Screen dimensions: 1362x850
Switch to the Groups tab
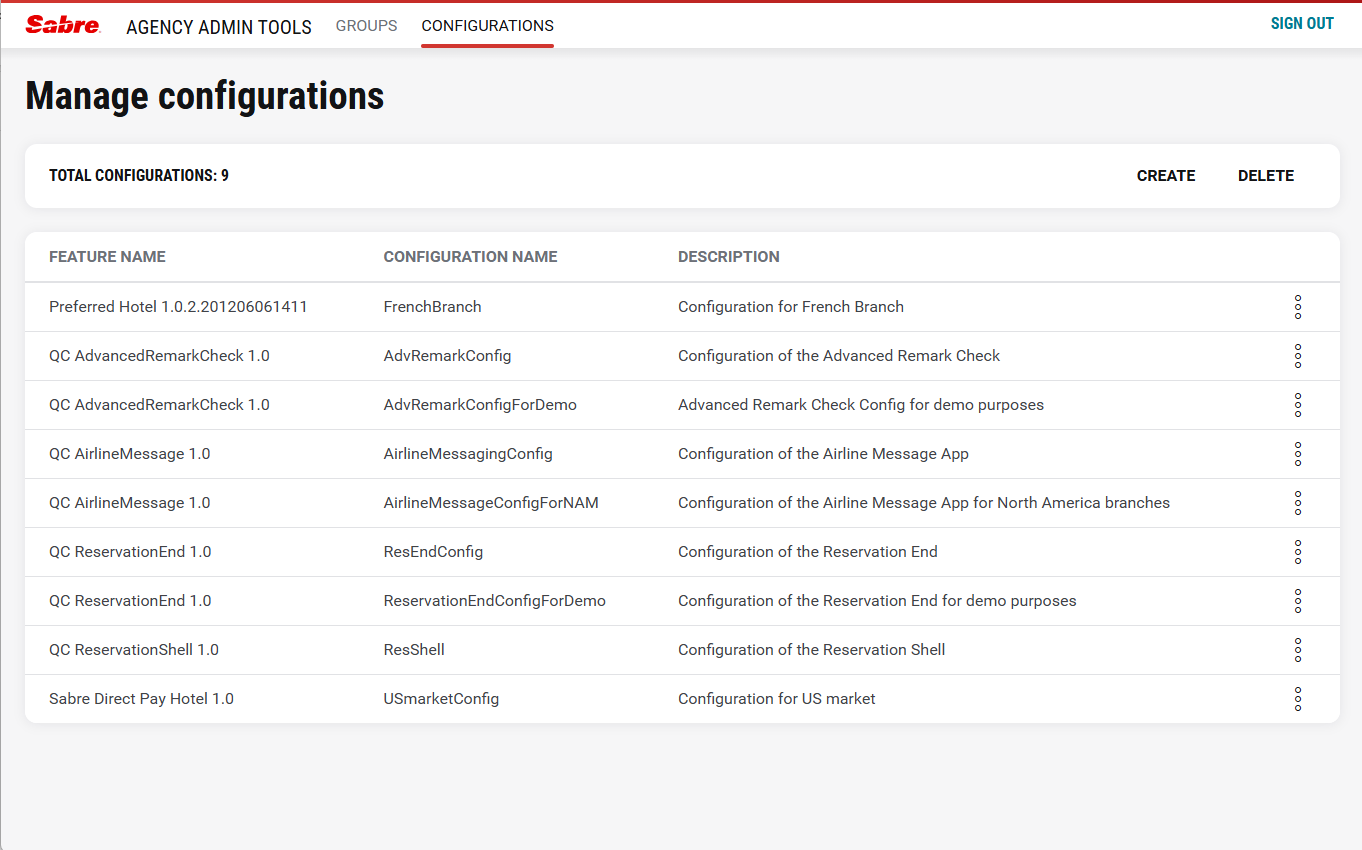[x=367, y=26]
